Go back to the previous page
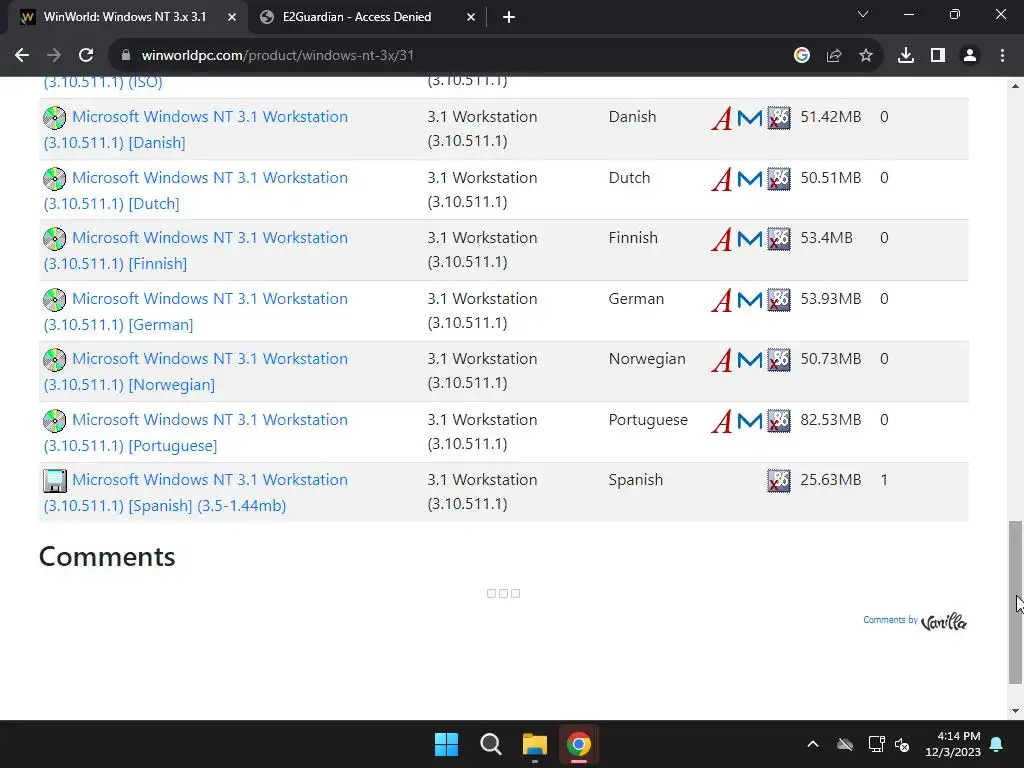Image resolution: width=1024 pixels, height=768 pixels. 22,56
